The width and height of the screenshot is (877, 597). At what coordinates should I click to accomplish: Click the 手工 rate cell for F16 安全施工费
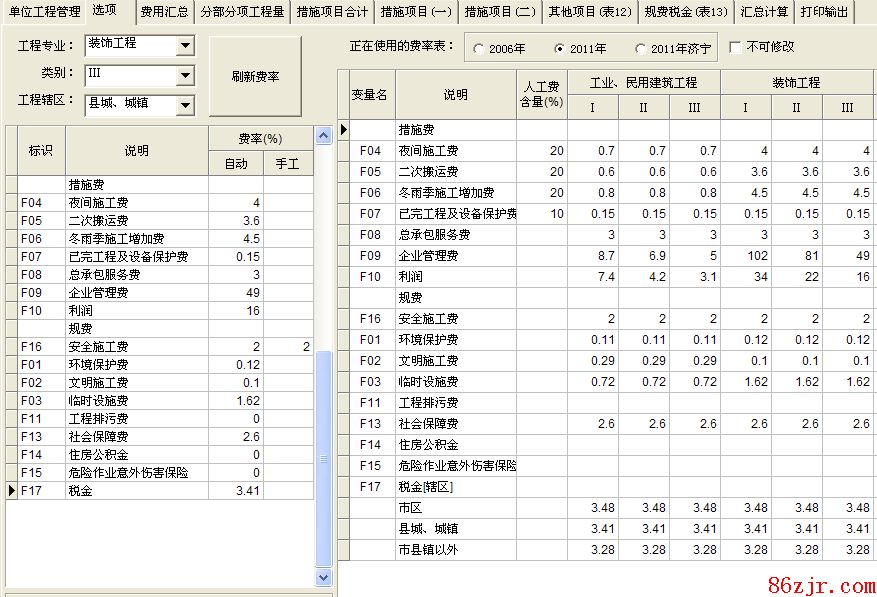click(288, 347)
